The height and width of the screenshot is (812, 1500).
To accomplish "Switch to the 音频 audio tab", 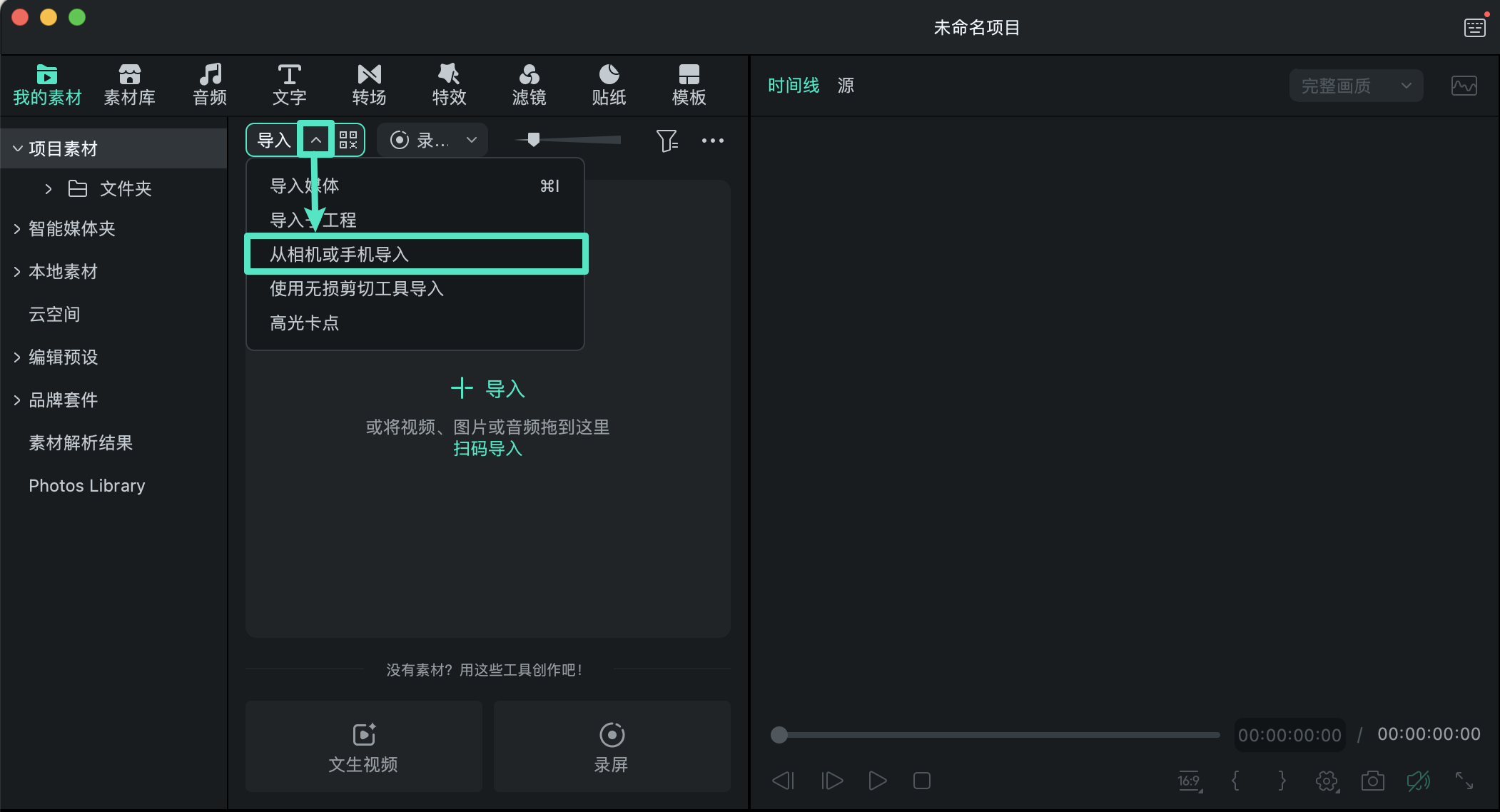I will click(210, 85).
